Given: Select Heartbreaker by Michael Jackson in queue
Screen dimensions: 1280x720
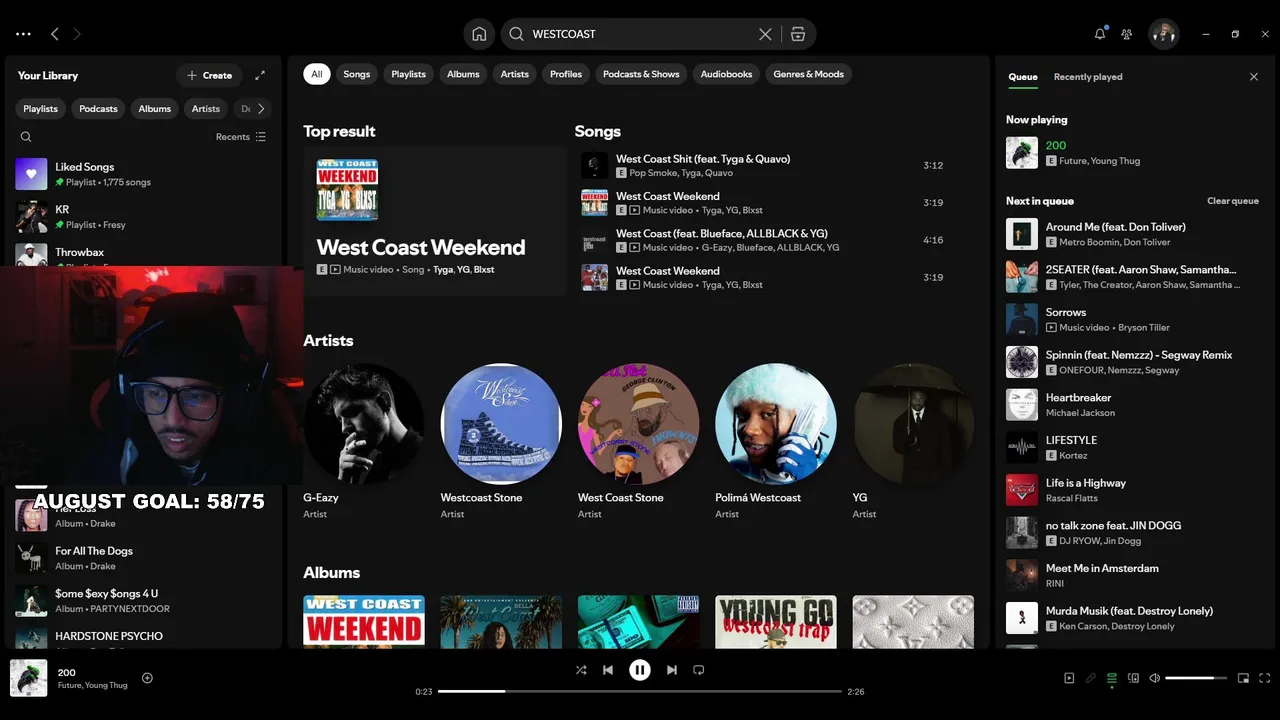Looking at the screenshot, I should pos(1134,405).
